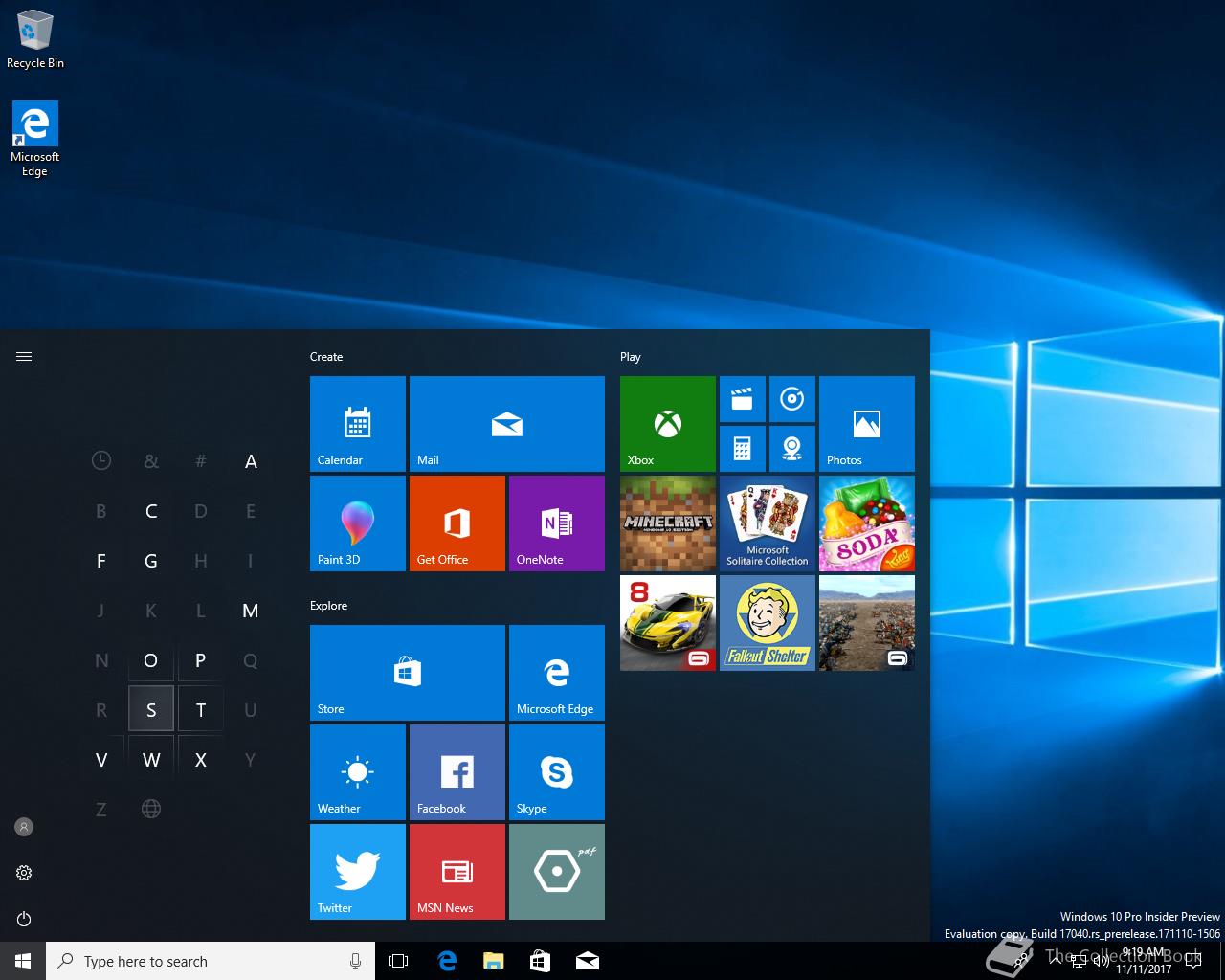Open the Photos tile
1225x980 pixels.
(x=867, y=424)
